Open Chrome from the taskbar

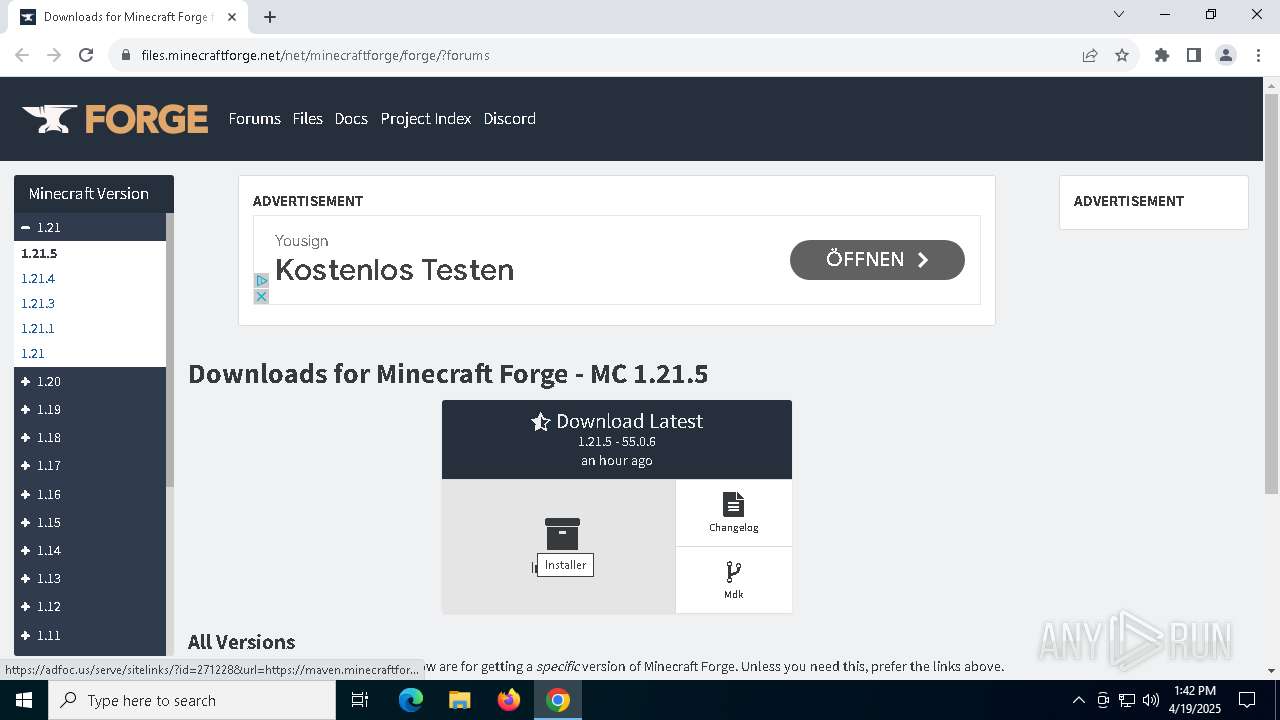[558, 700]
